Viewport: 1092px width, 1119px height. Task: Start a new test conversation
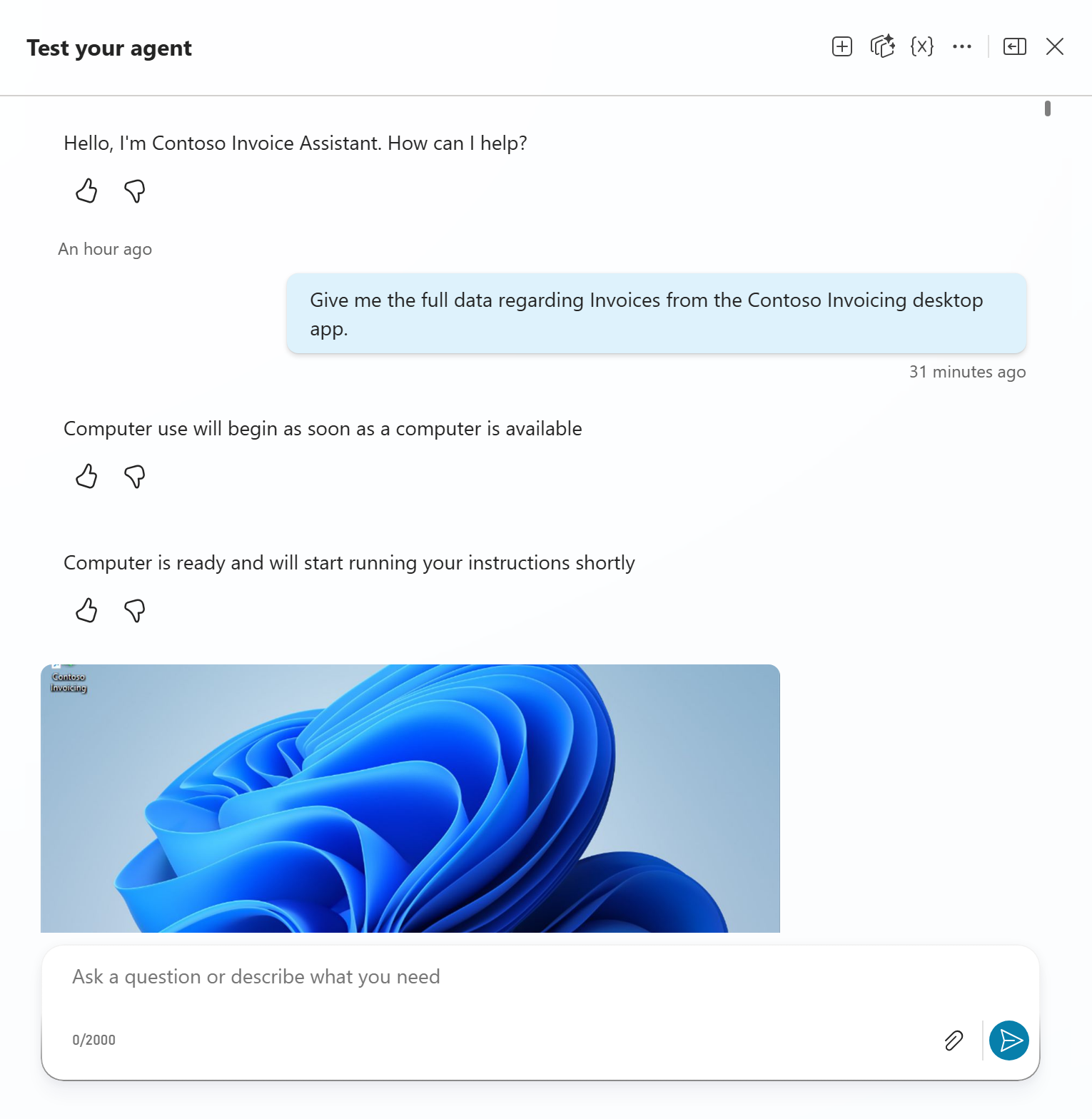[x=842, y=47]
